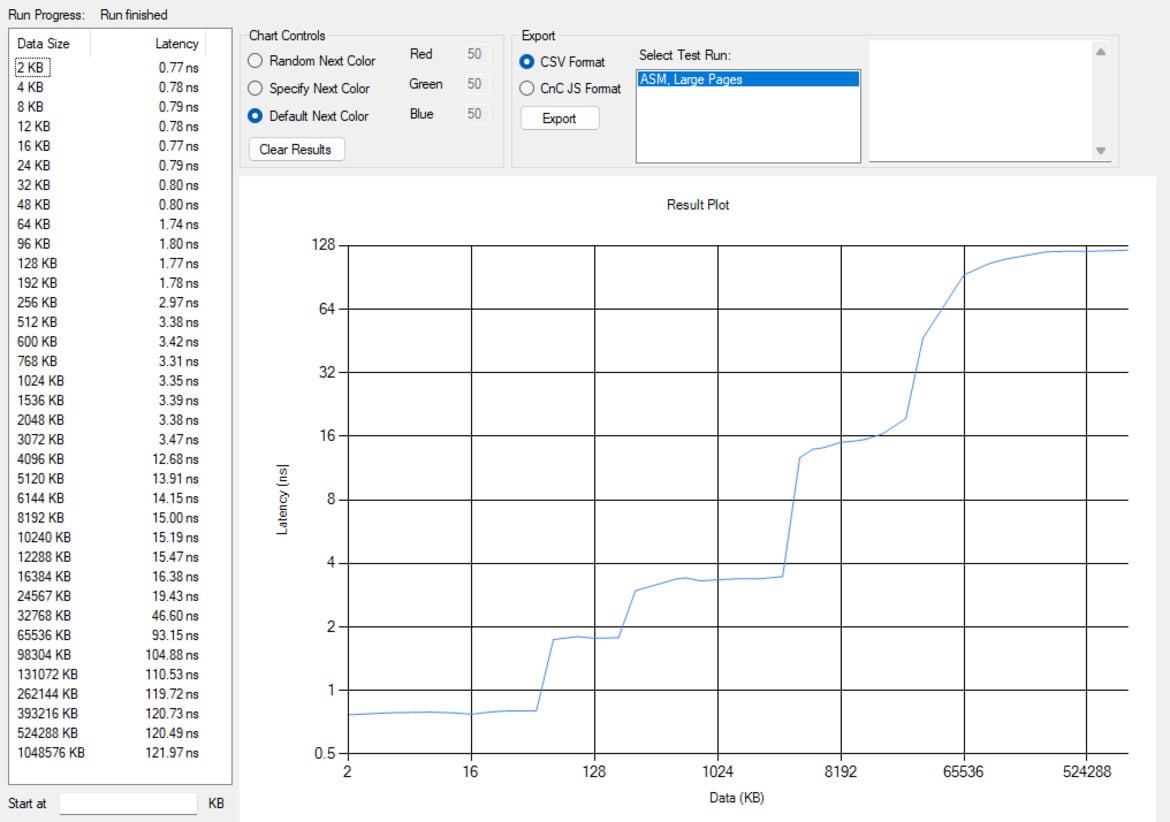Select the 16384 KB row
Viewport: 1170px width, 822px height.
(x=108, y=577)
